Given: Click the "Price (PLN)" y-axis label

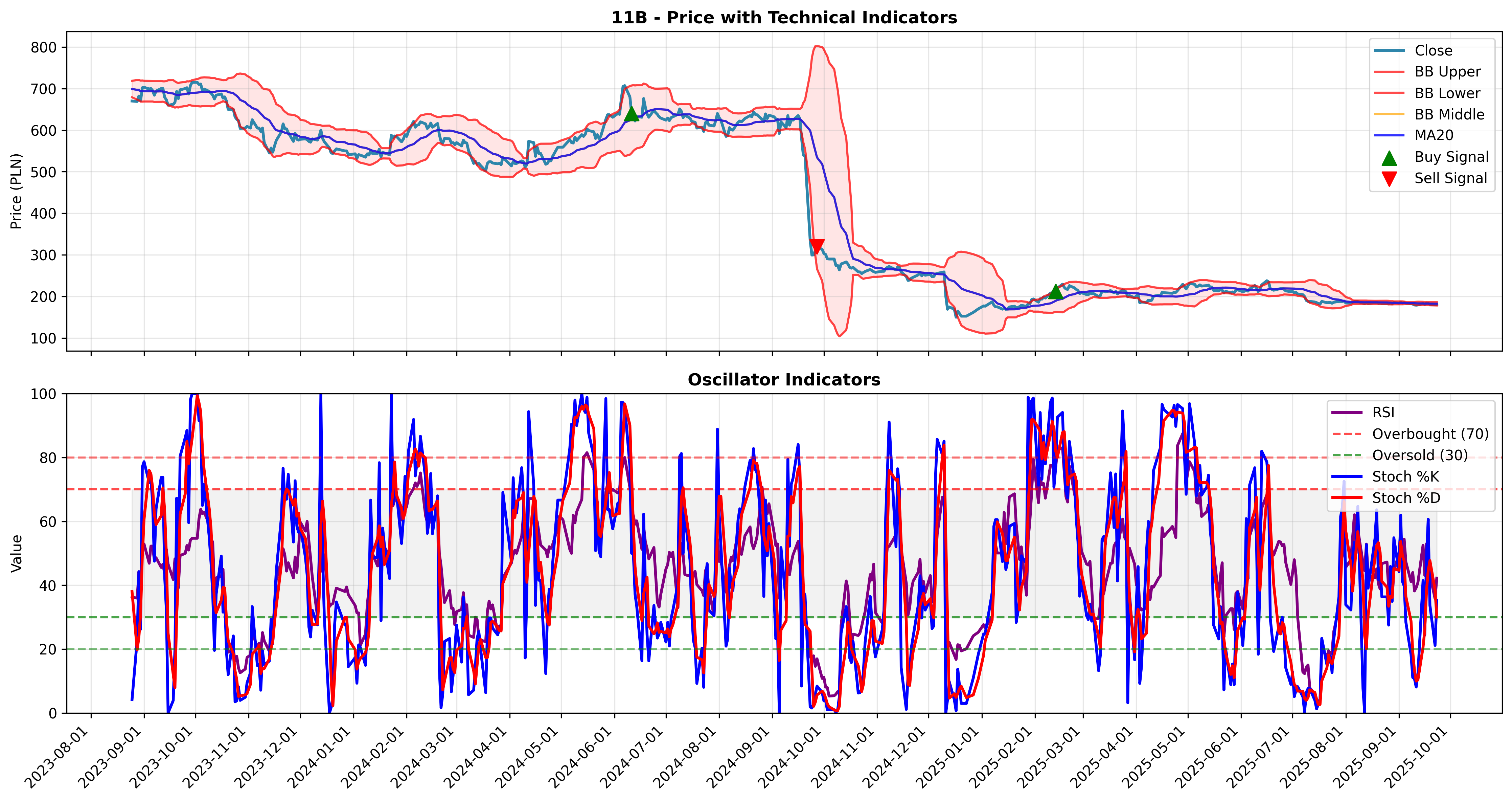Looking at the screenshot, I should 17,192.
